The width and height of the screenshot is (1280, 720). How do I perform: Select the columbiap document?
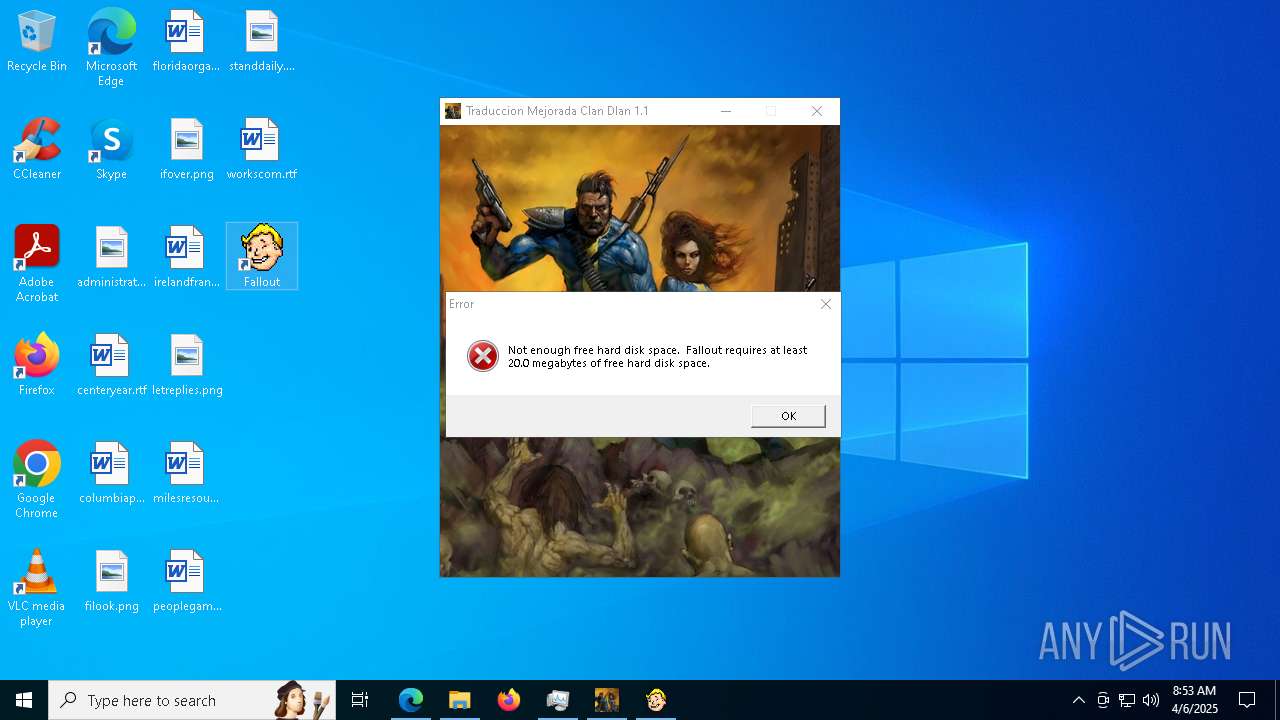[x=111, y=473]
